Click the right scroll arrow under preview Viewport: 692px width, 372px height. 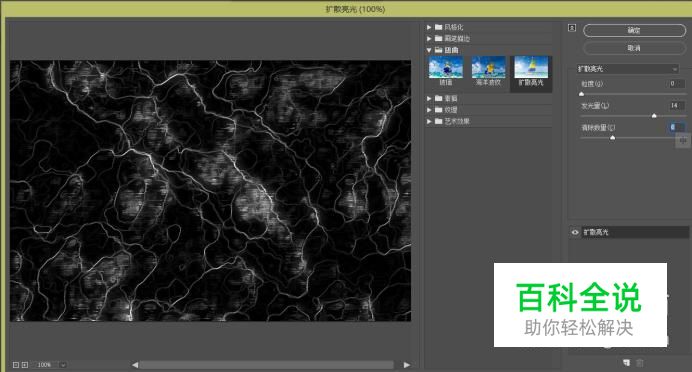pyautogui.click(x=406, y=365)
